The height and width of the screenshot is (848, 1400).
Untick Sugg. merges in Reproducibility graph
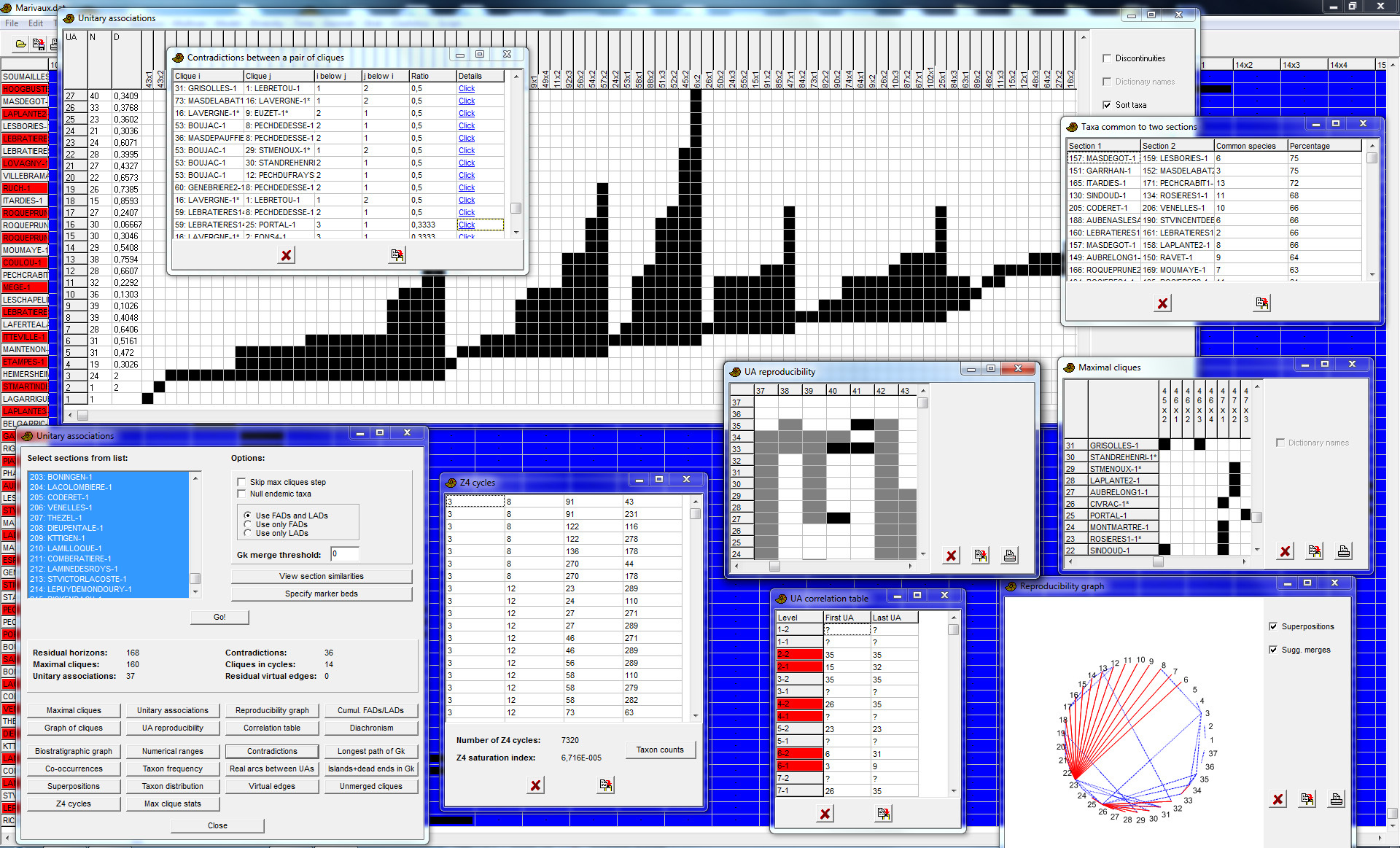click(1273, 650)
